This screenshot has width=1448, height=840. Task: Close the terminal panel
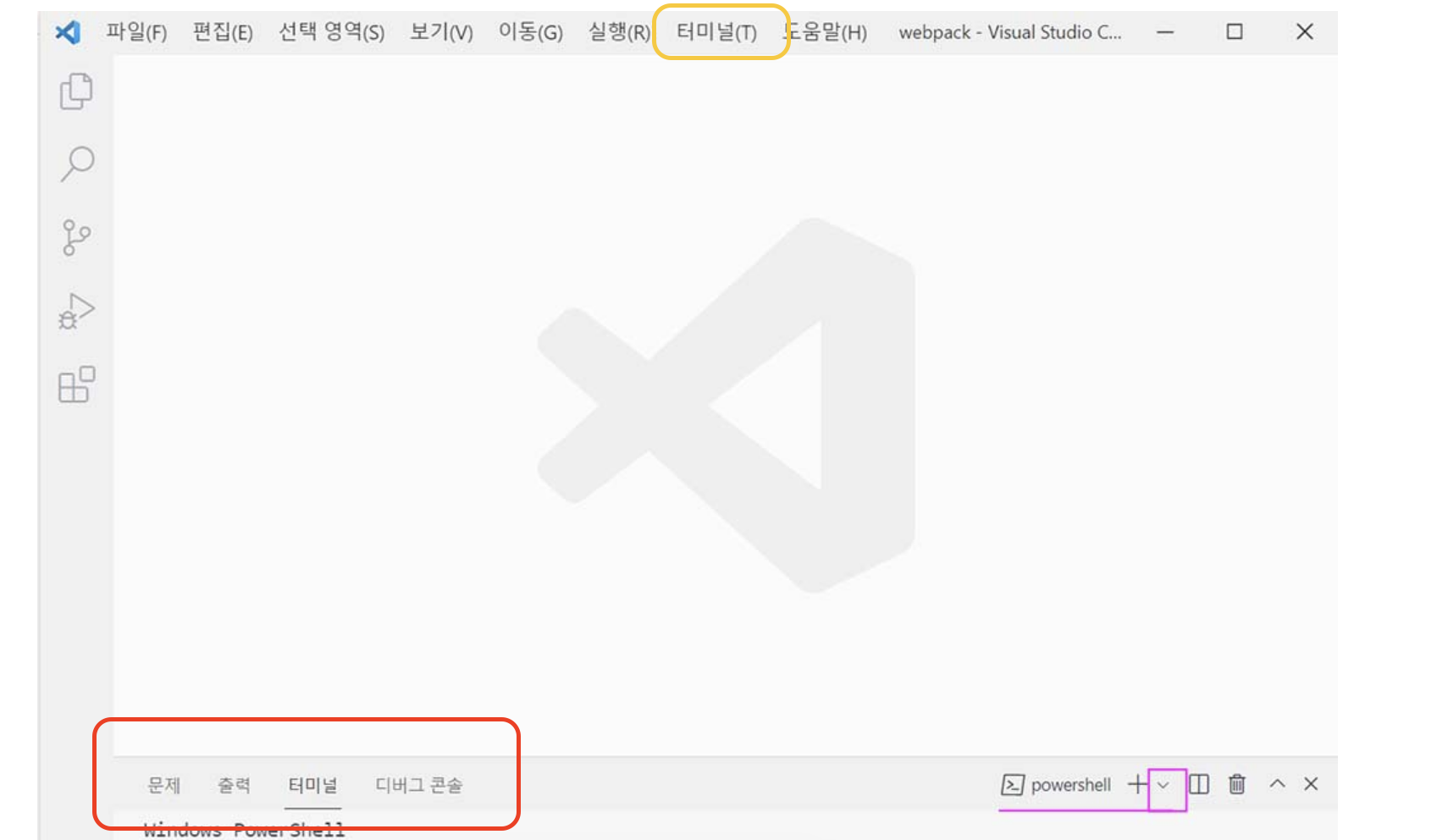[x=1311, y=784]
